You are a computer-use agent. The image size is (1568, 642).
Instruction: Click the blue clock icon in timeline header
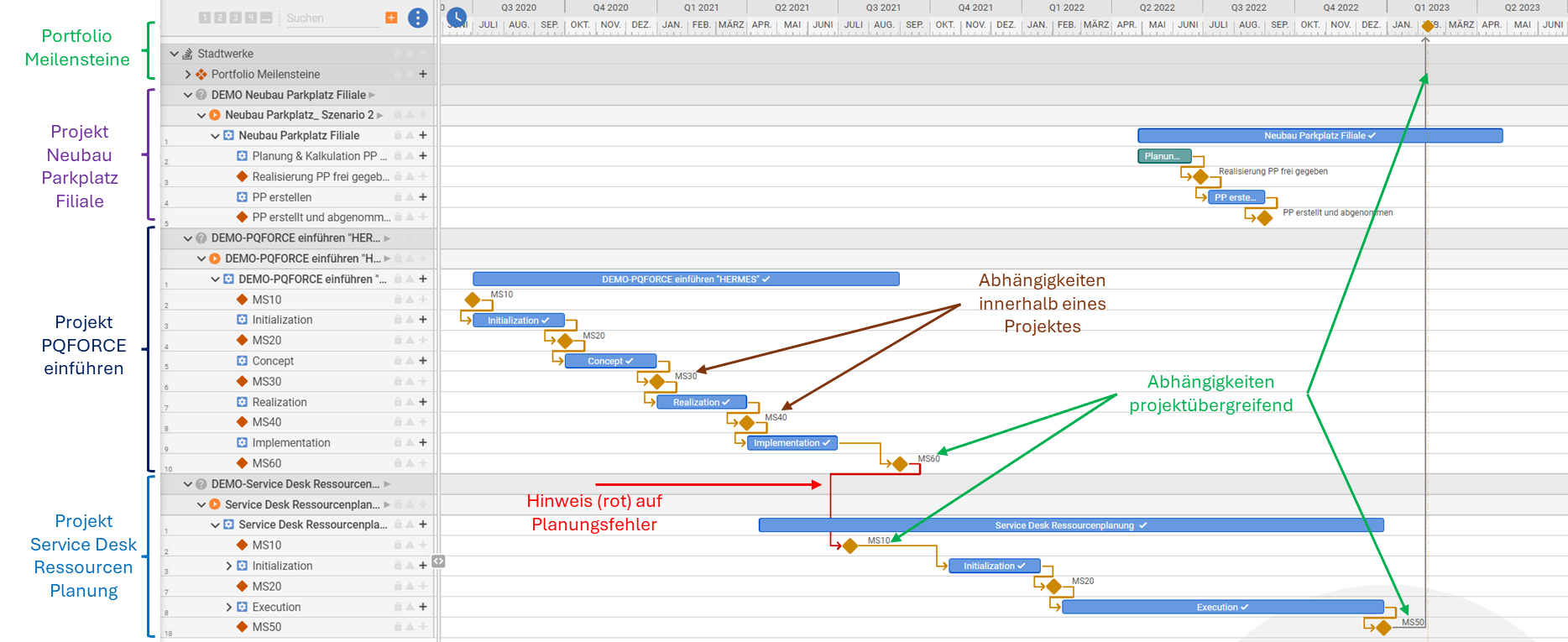click(457, 17)
